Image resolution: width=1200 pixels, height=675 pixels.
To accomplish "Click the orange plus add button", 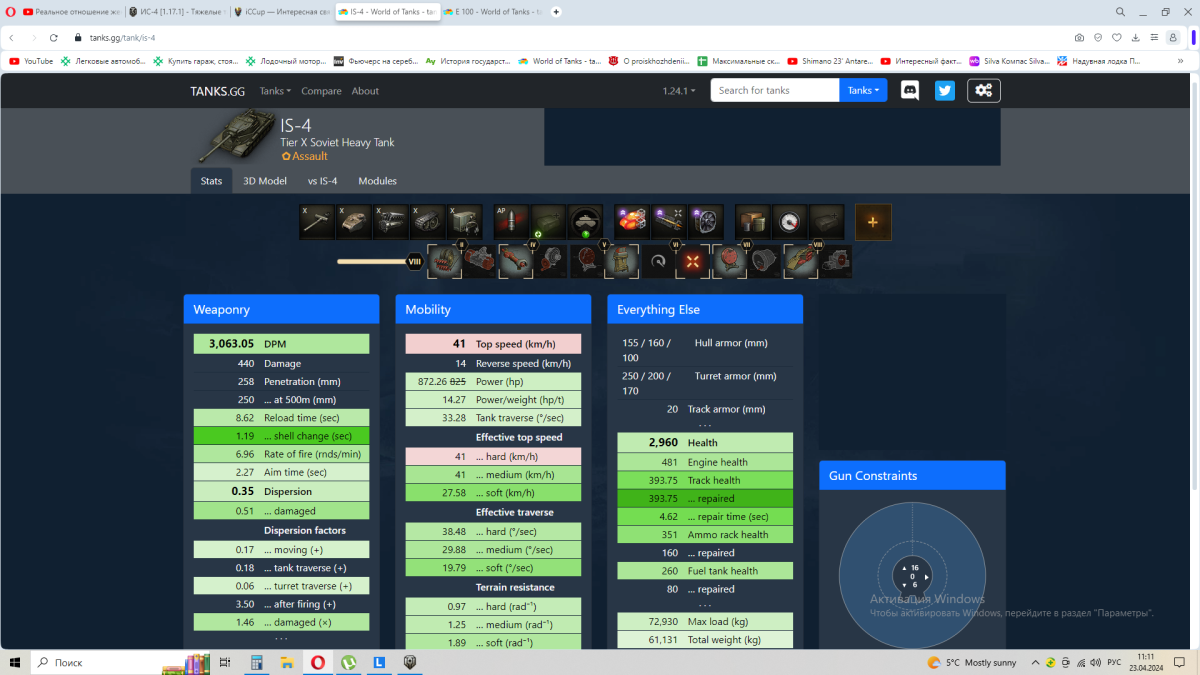I will coord(873,222).
